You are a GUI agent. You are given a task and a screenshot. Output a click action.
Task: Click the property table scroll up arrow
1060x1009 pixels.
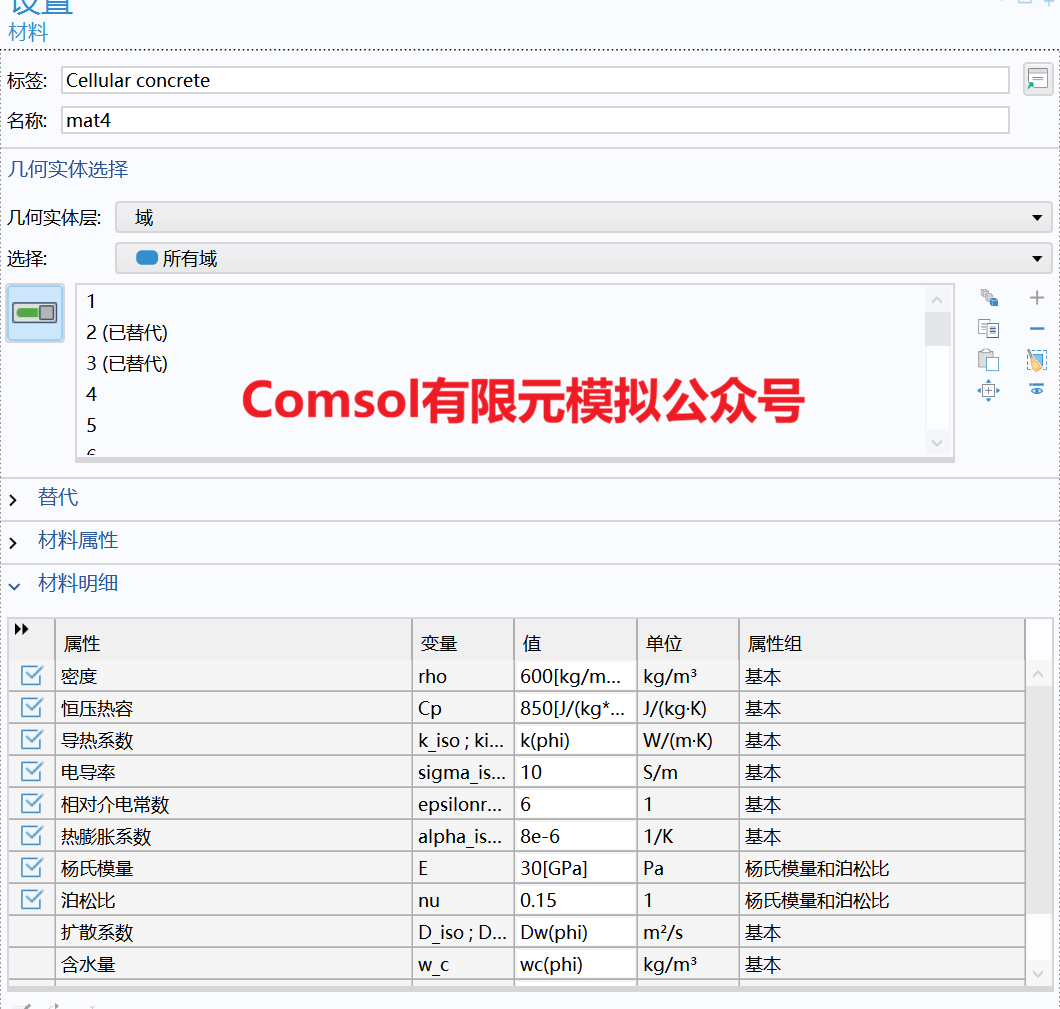(x=1038, y=674)
